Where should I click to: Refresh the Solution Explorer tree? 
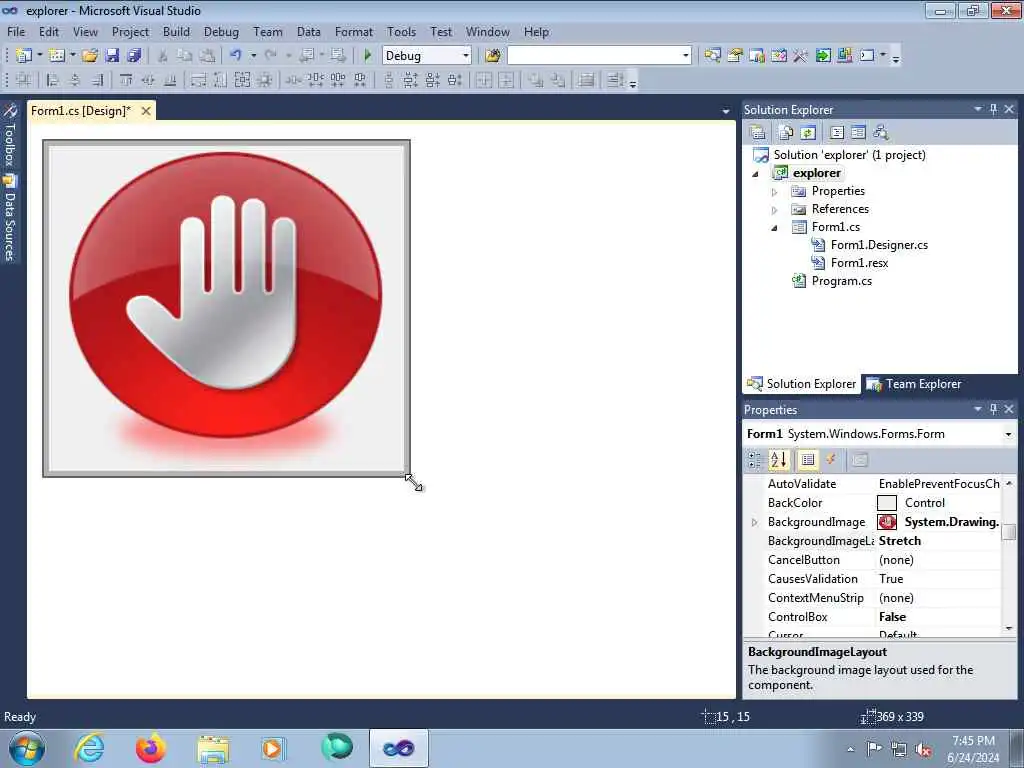click(808, 133)
